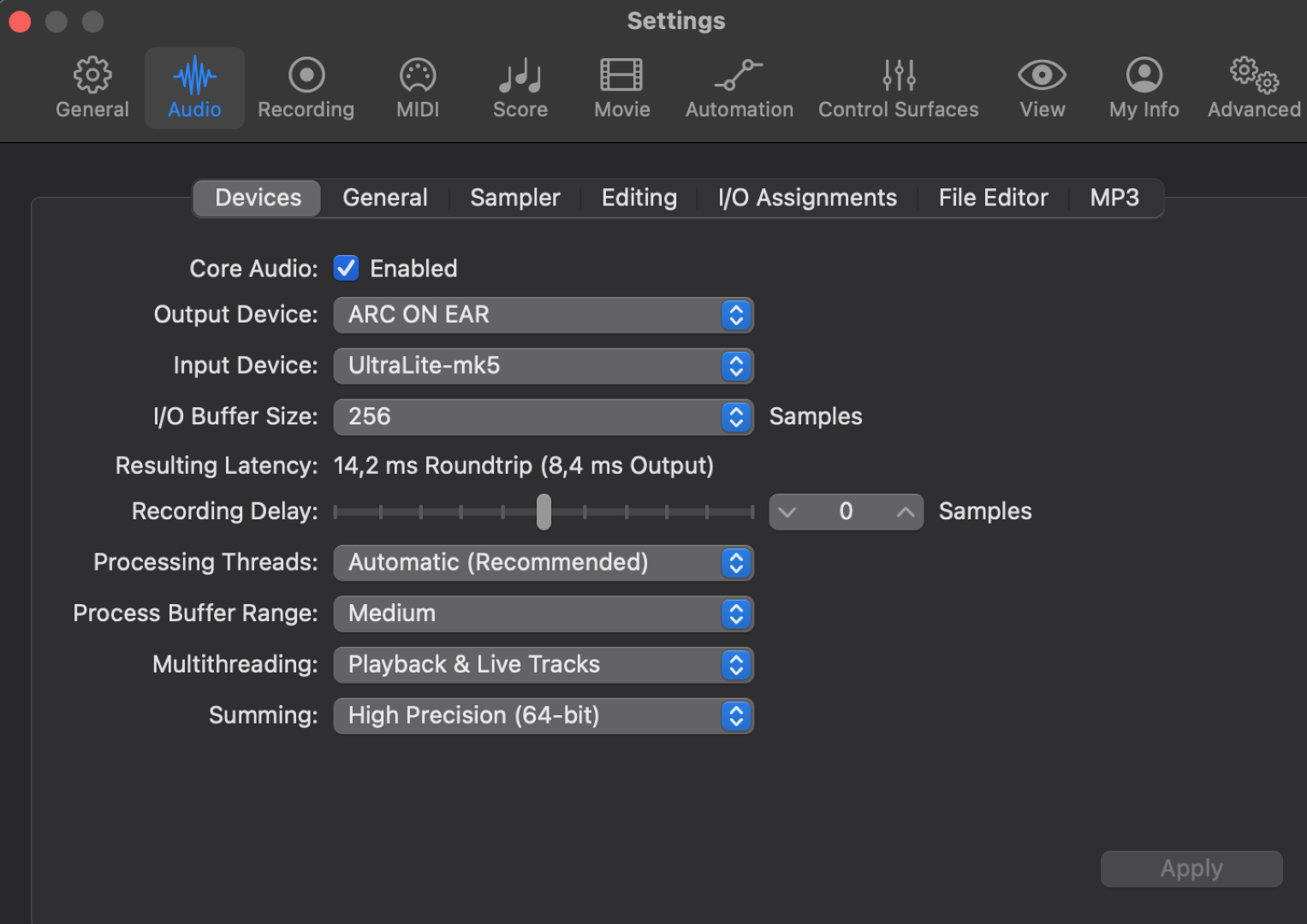Open the Summing precision dropdown
Image resolution: width=1307 pixels, height=924 pixels.
pyautogui.click(x=543, y=716)
